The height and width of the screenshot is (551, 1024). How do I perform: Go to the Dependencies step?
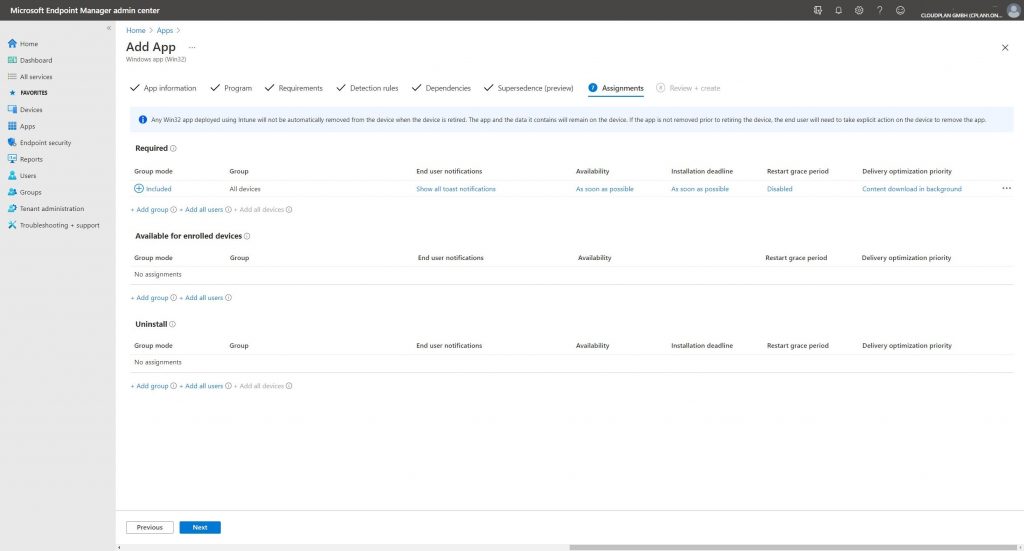click(441, 88)
